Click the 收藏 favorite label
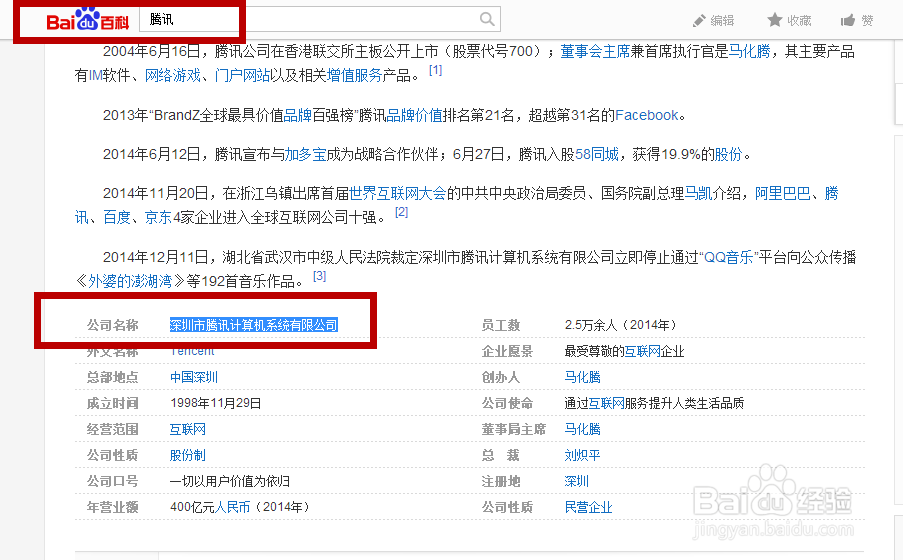 tap(799, 21)
